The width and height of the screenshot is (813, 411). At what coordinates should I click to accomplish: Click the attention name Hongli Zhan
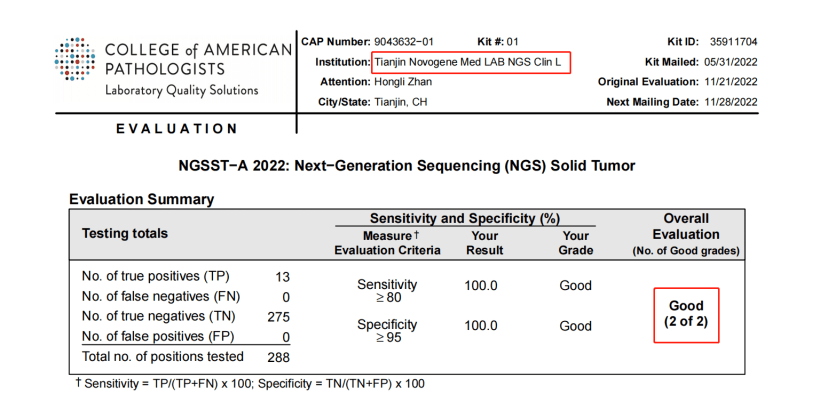pos(403,82)
